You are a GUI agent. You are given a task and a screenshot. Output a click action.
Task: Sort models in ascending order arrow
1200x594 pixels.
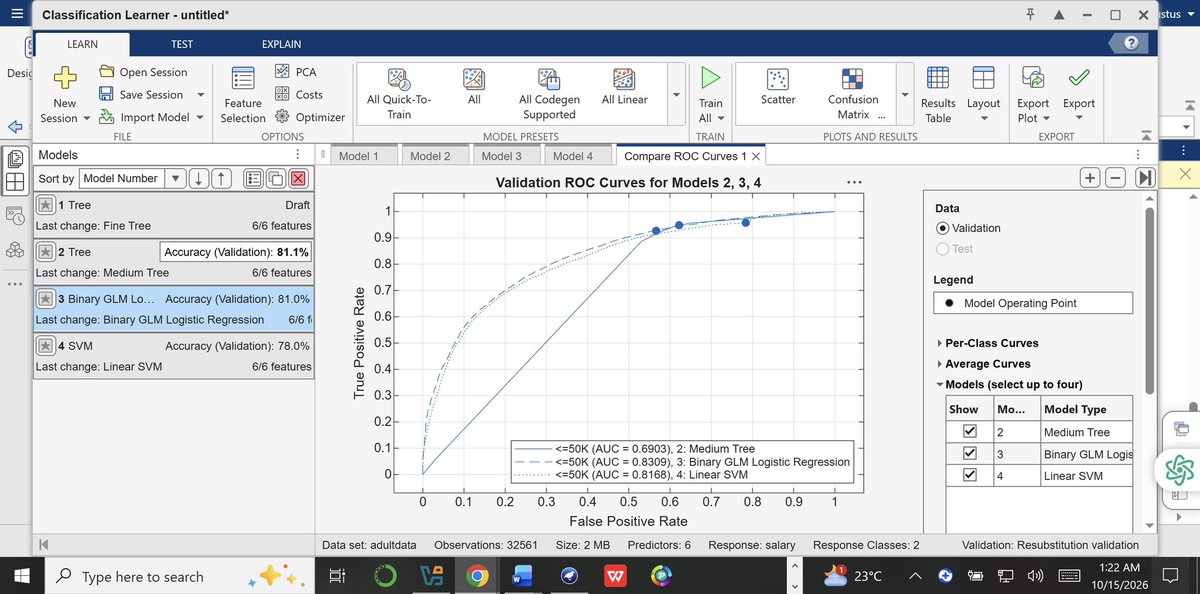(222, 178)
